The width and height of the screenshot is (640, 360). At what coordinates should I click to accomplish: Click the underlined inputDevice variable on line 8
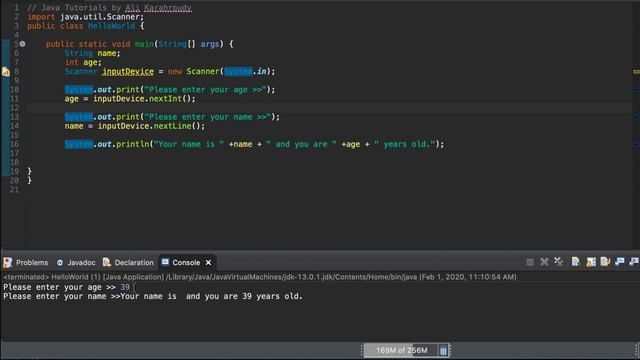128,71
